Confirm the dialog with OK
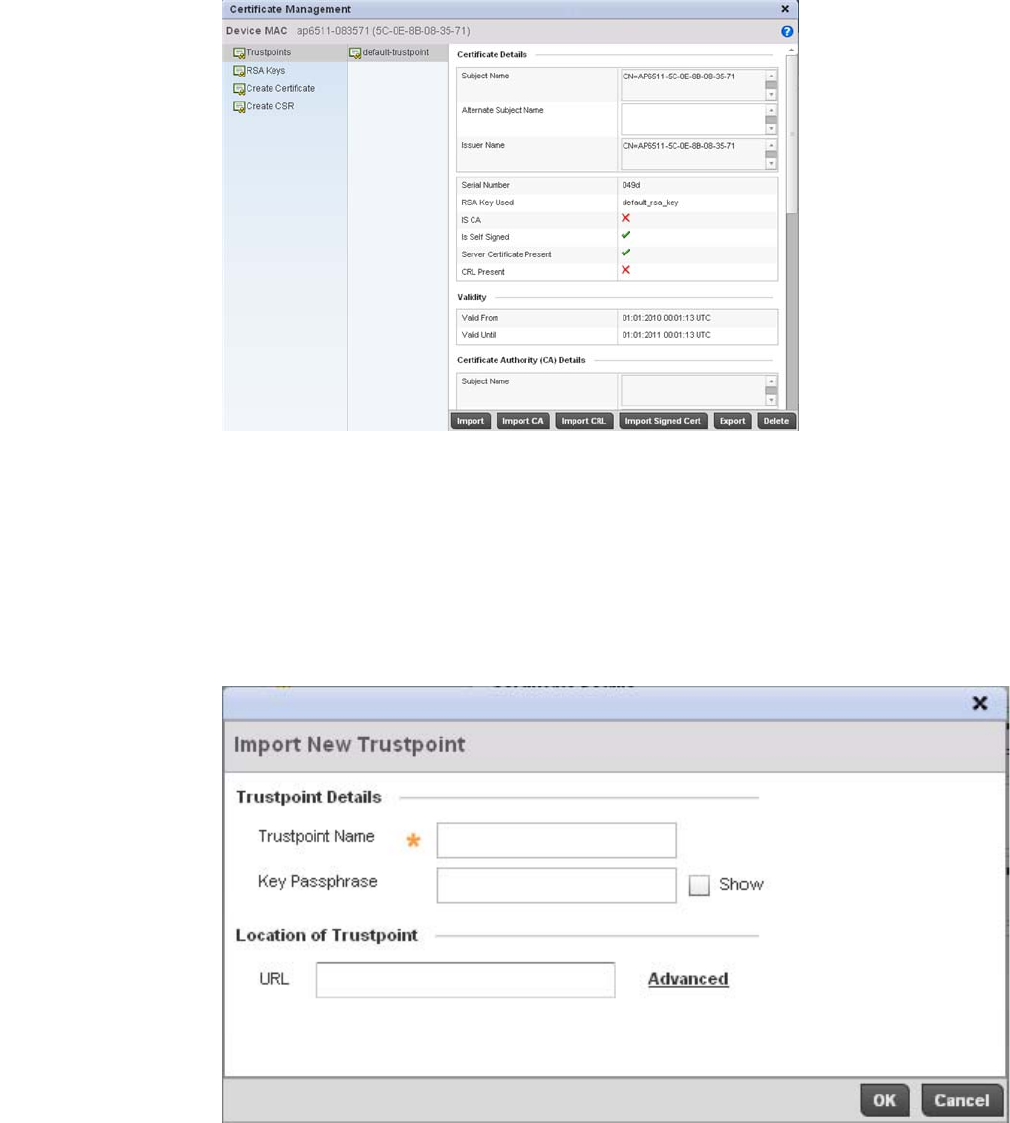 (x=884, y=1100)
